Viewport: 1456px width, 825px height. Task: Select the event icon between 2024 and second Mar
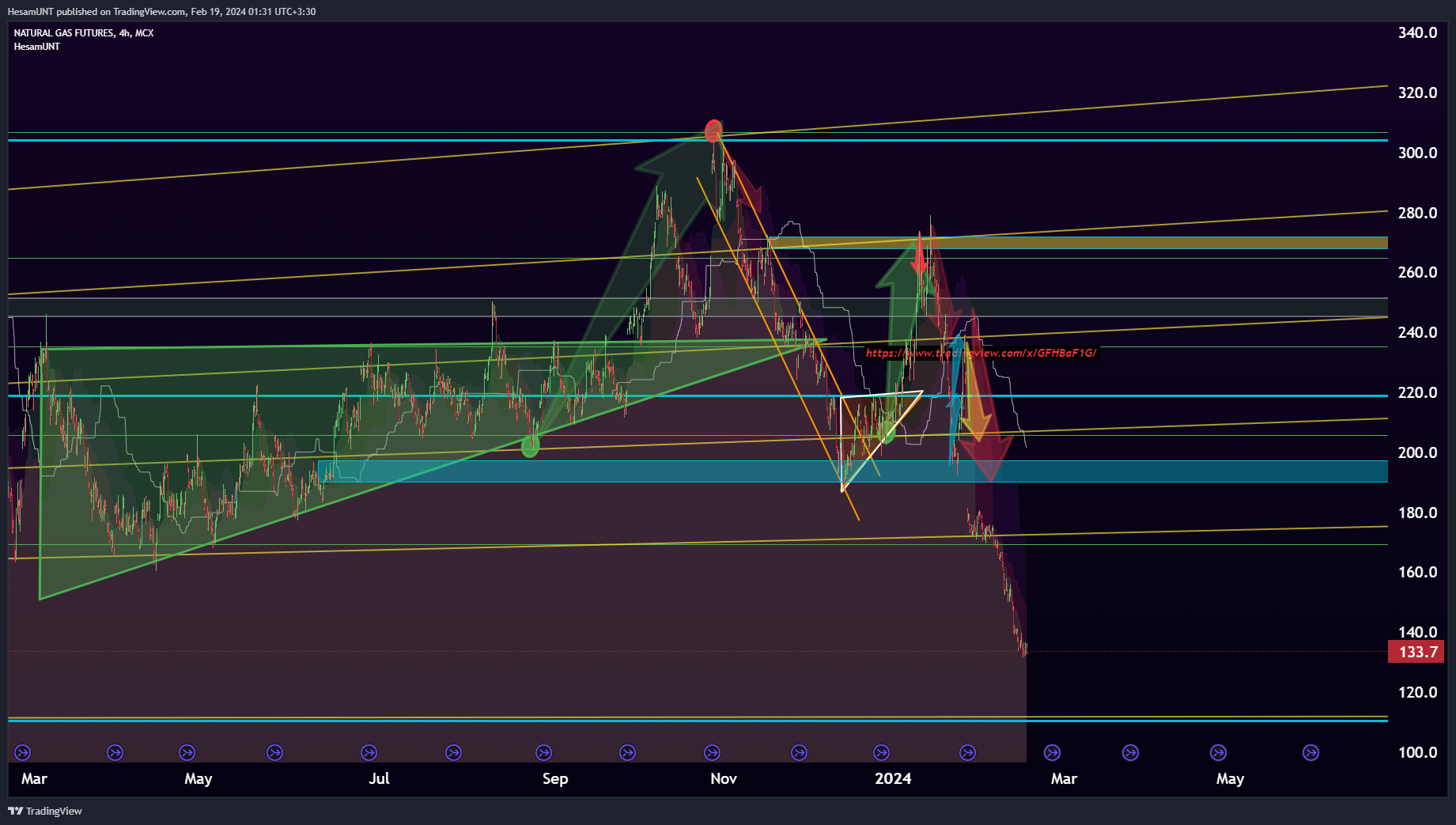[x=967, y=752]
